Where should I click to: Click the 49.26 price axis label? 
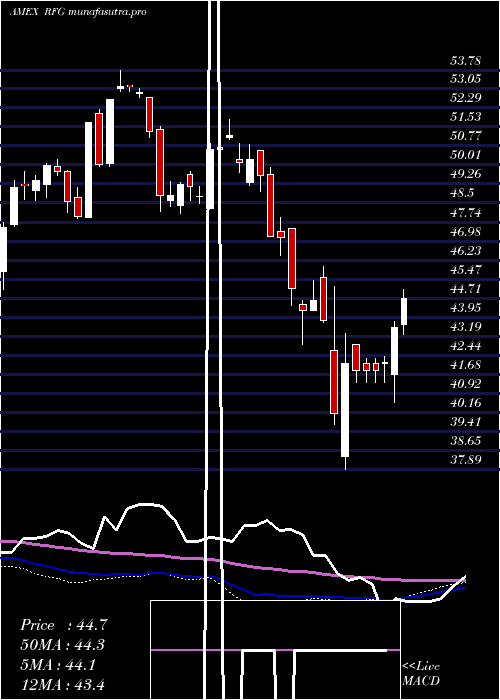click(x=465, y=174)
